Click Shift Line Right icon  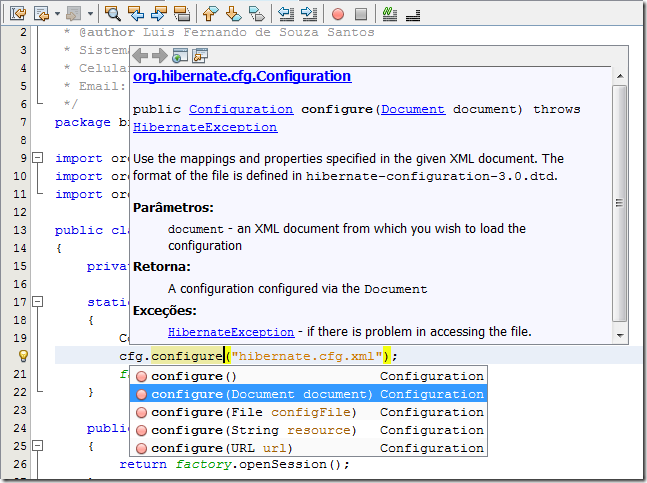[x=309, y=14]
